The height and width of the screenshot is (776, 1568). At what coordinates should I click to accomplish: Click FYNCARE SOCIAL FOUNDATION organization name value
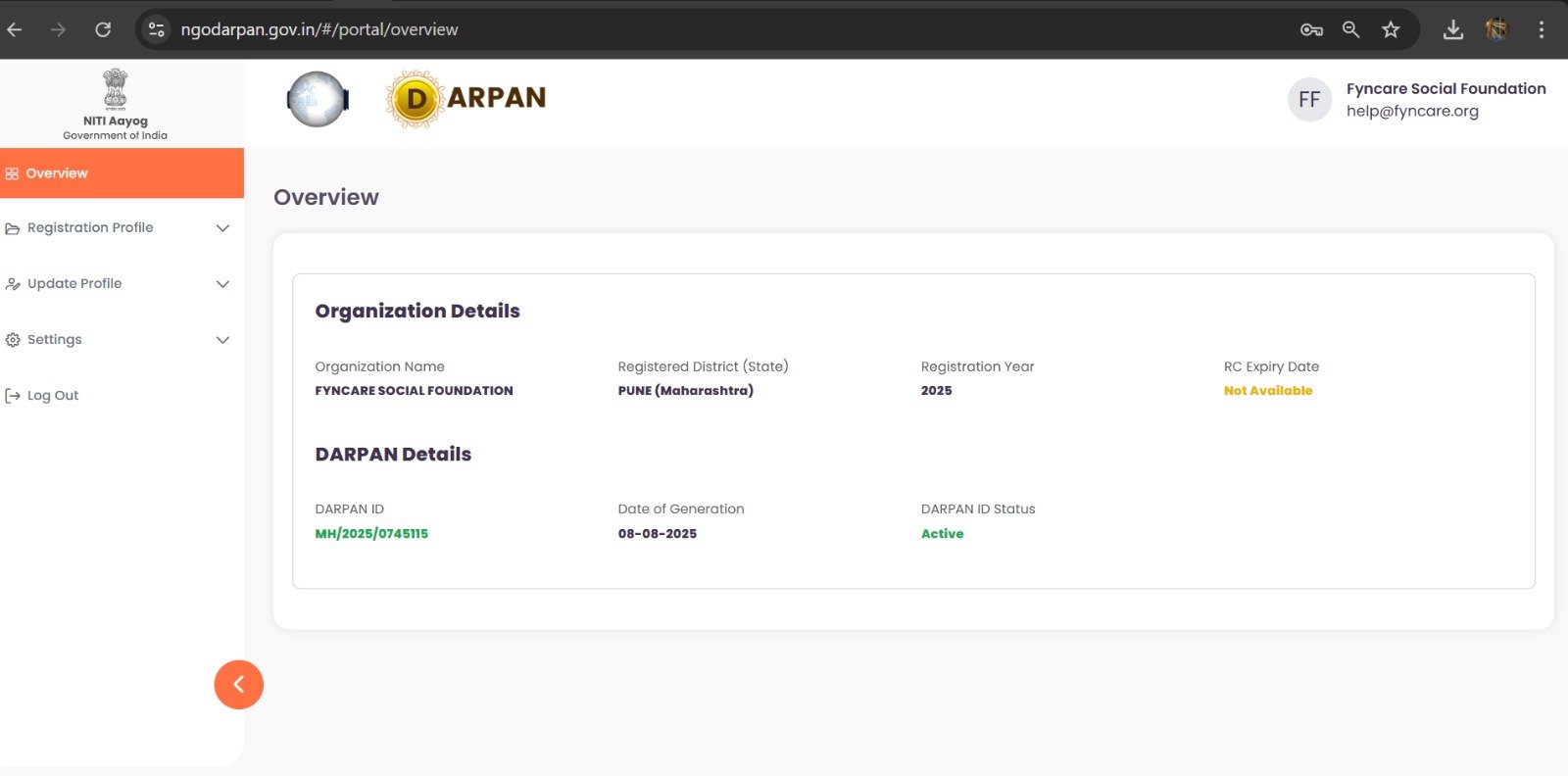click(x=414, y=391)
